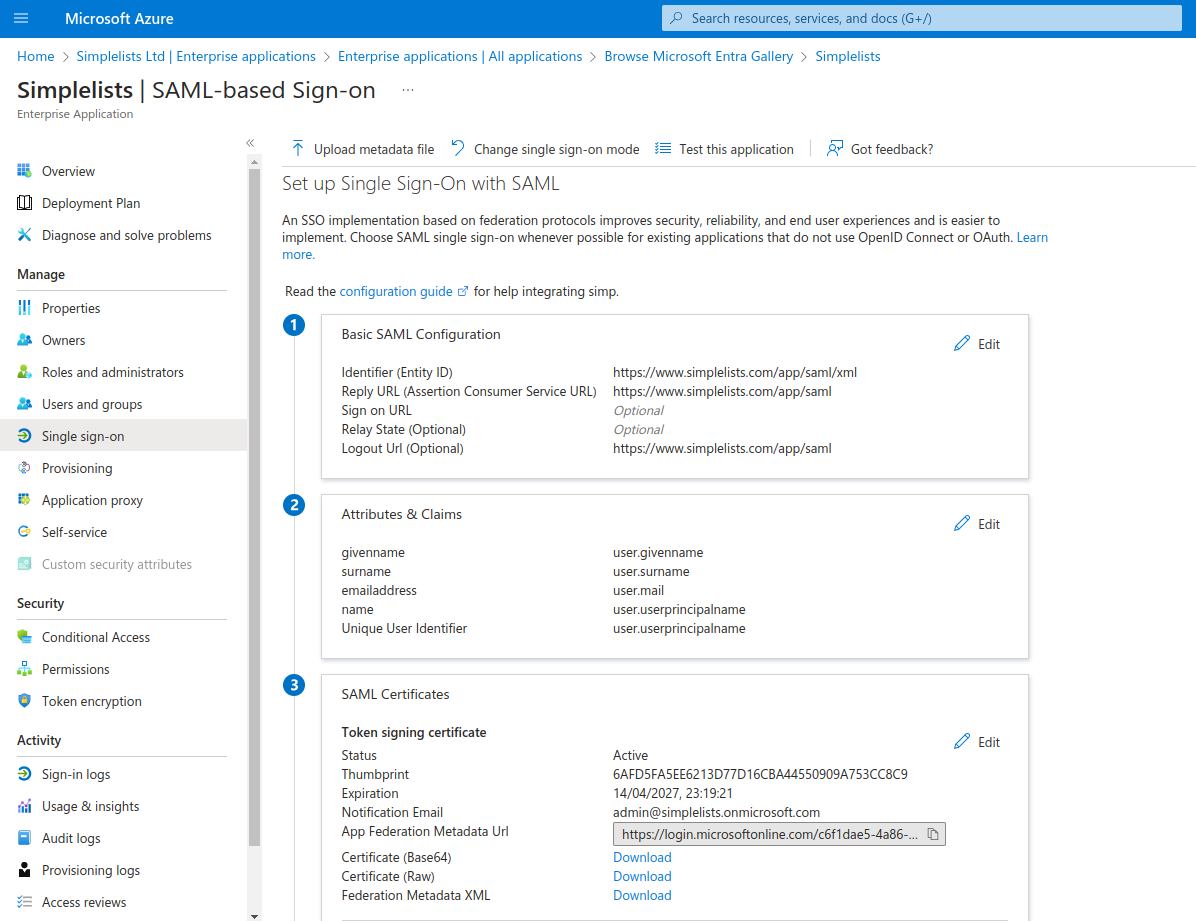Click the Self-service icon
The image size is (1196, 921).
24,532
